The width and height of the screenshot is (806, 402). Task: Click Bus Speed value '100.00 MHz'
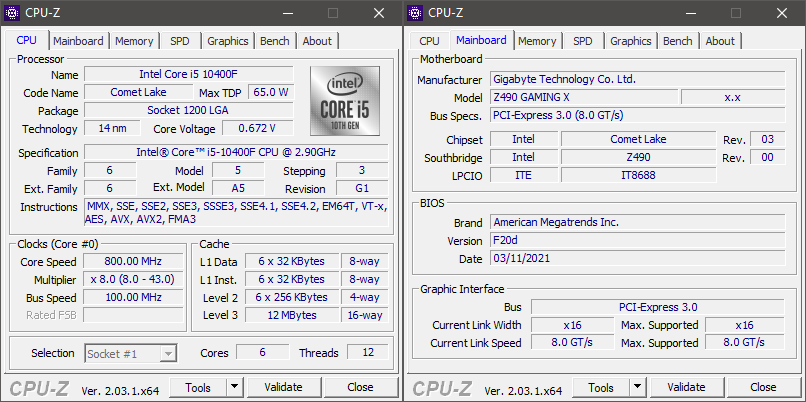[133, 297]
